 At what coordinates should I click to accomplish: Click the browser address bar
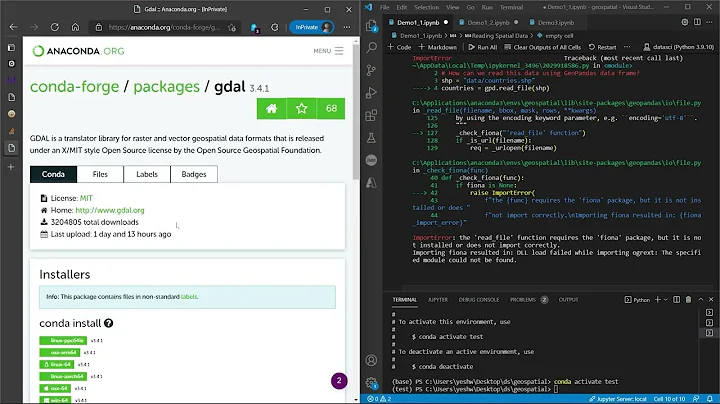click(x=164, y=27)
